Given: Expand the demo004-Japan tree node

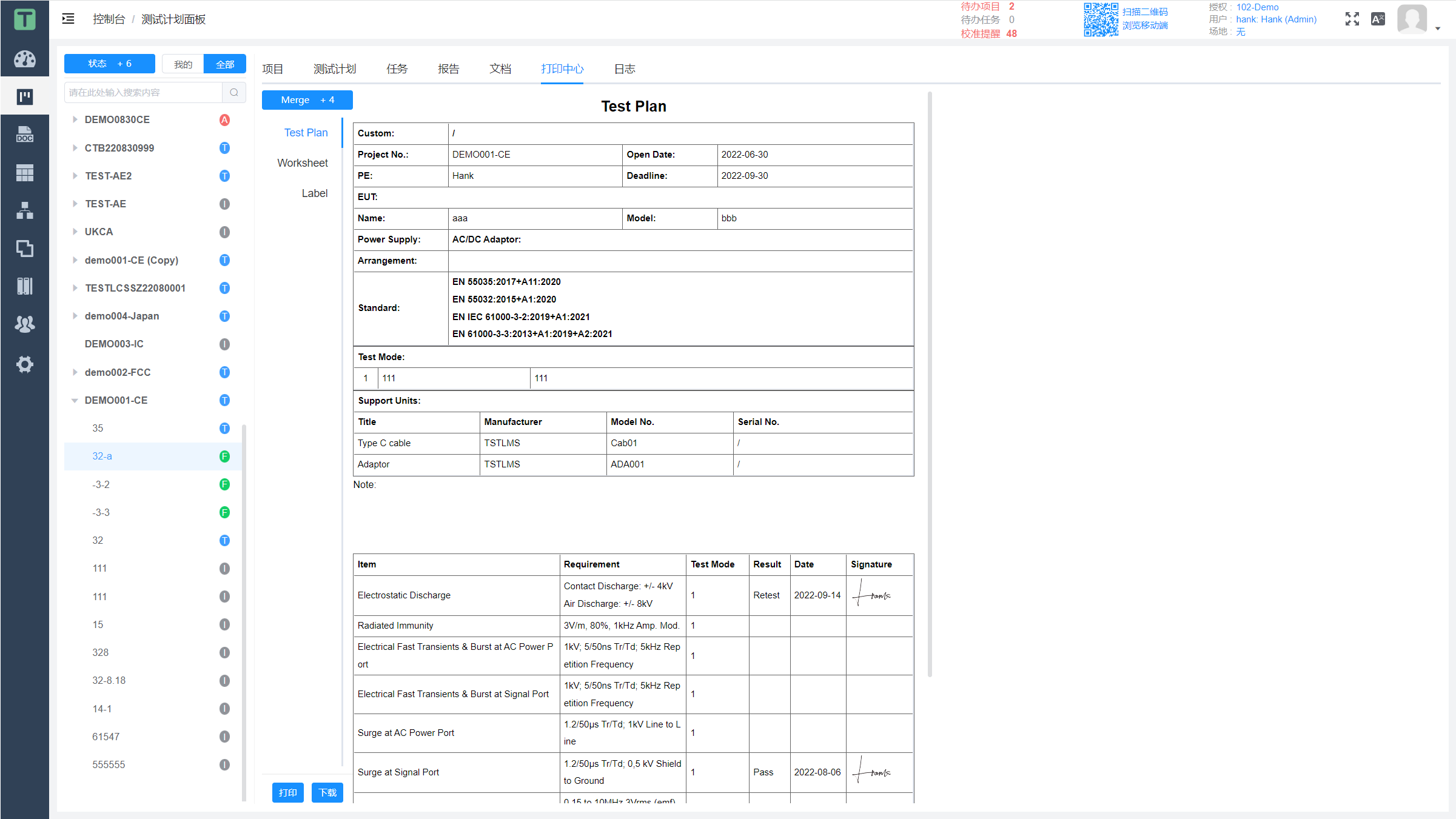Looking at the screenshot, I should tap(75, 316).
